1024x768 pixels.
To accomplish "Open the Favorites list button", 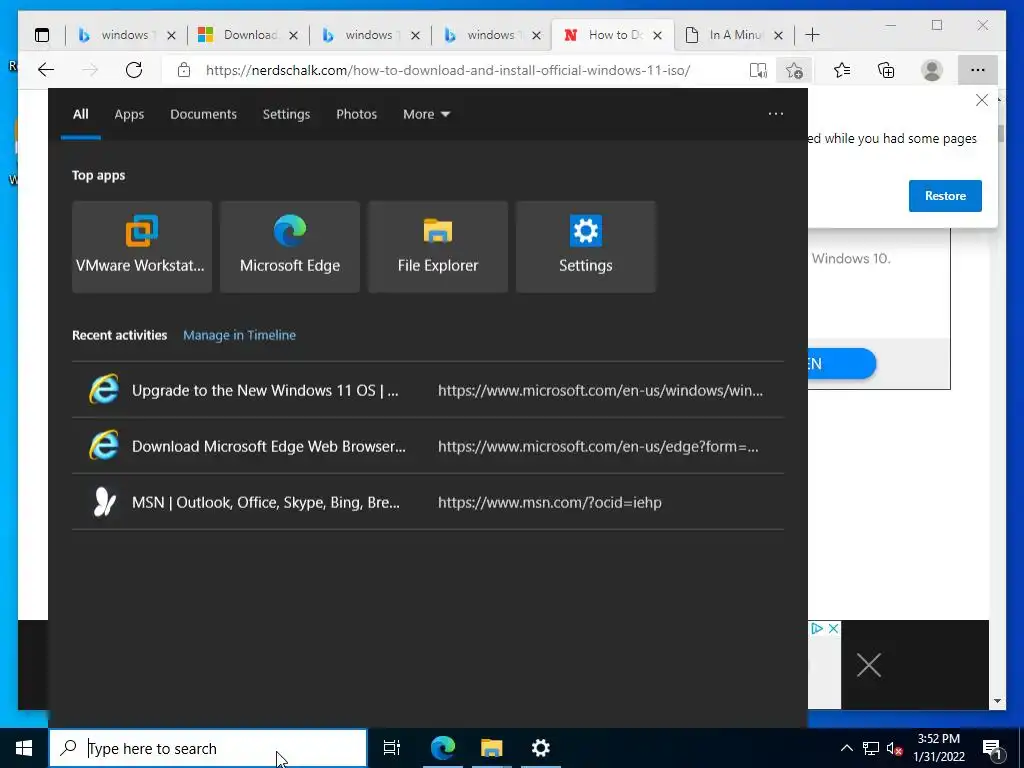I will point(842,70).
